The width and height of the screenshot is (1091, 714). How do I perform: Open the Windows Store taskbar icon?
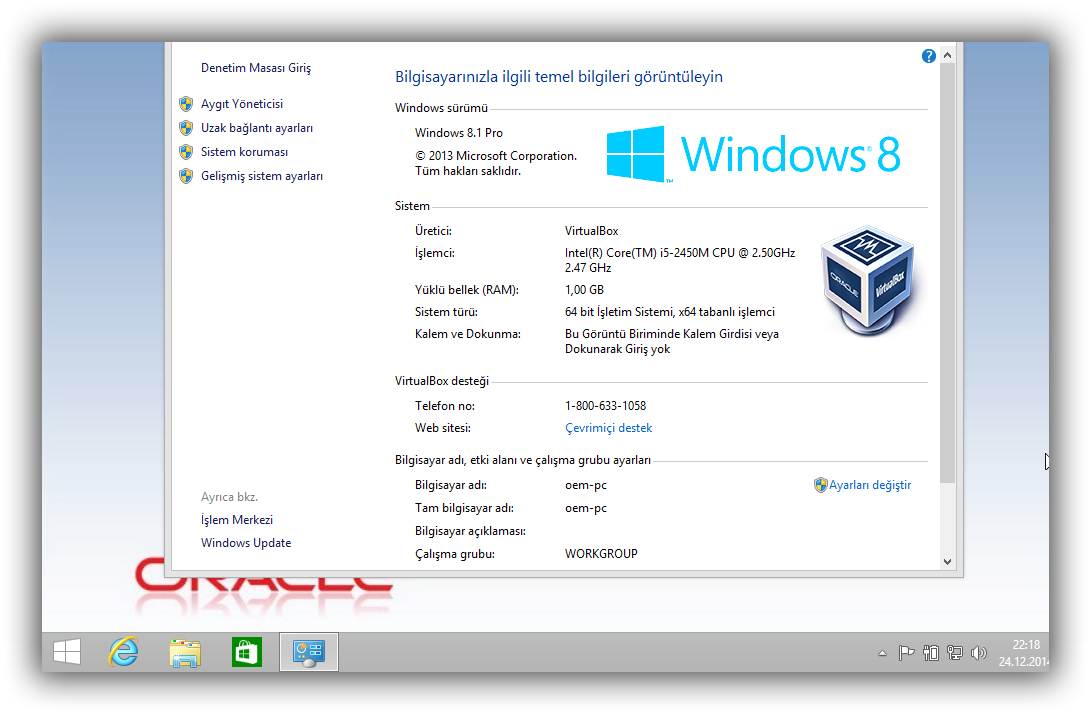[247, 652]
